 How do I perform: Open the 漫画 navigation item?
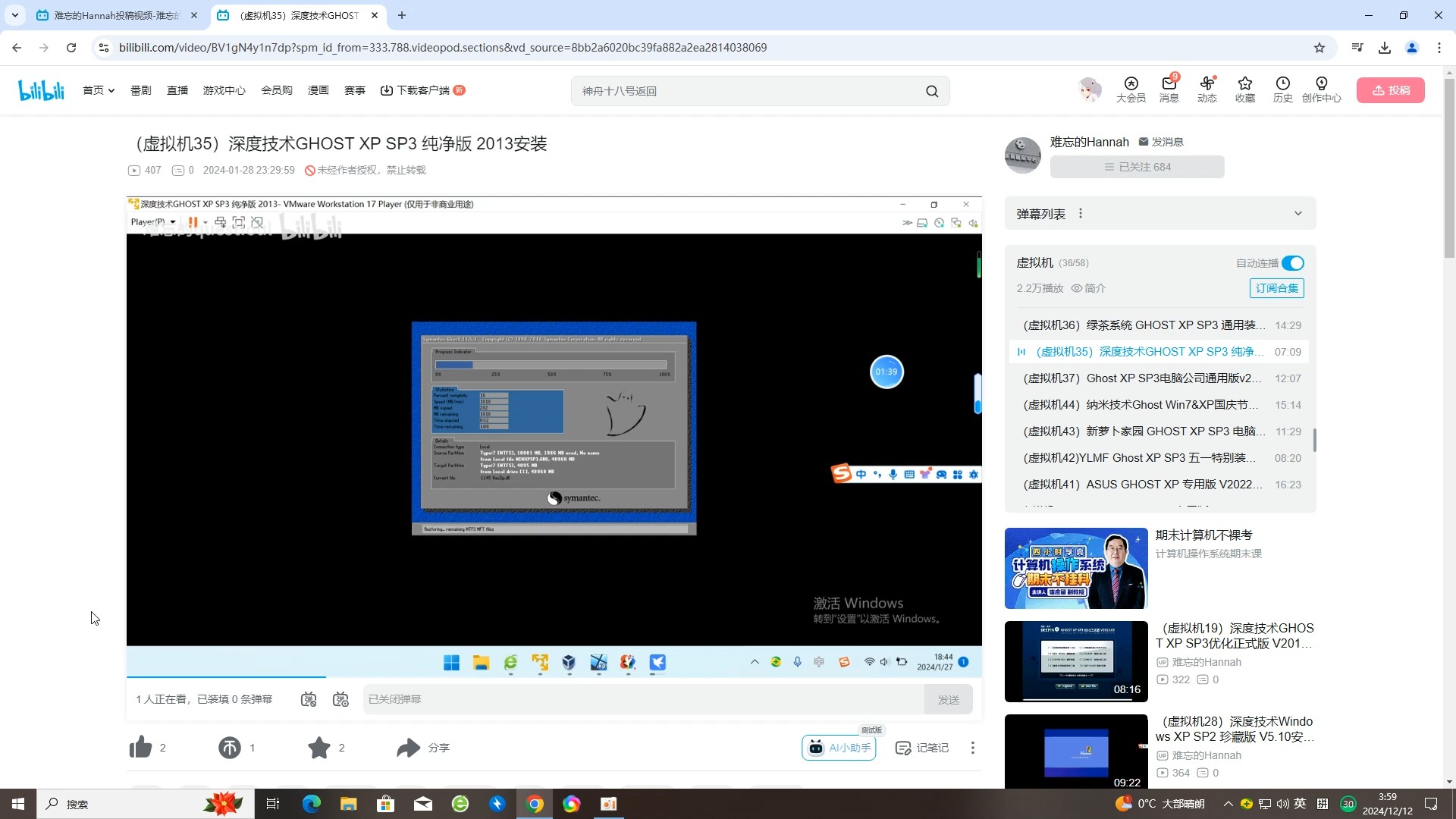318,90
